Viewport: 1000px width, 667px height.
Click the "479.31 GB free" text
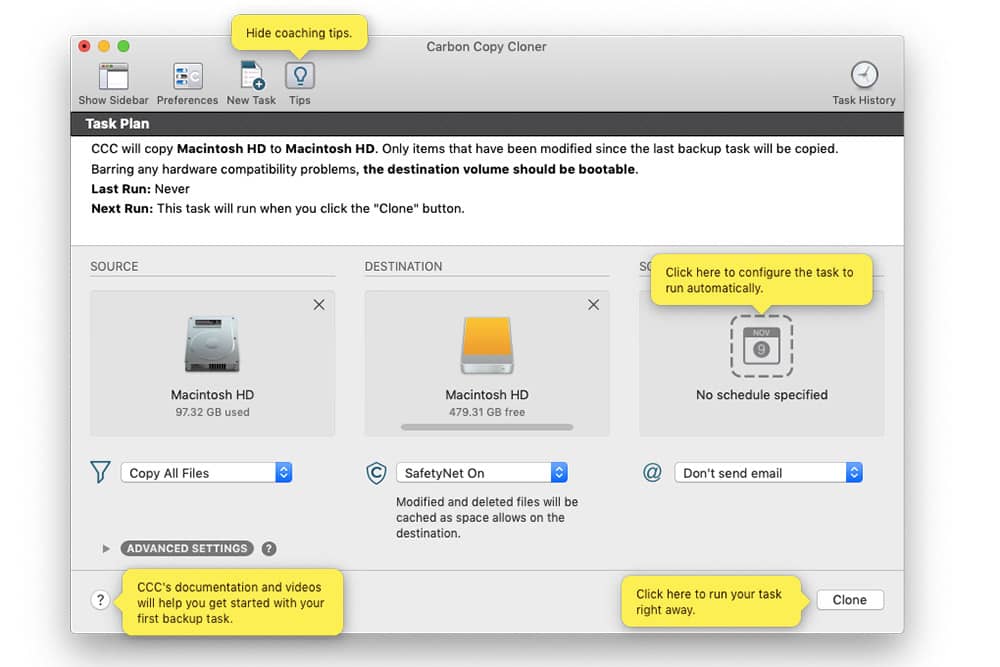pos(487,412)
